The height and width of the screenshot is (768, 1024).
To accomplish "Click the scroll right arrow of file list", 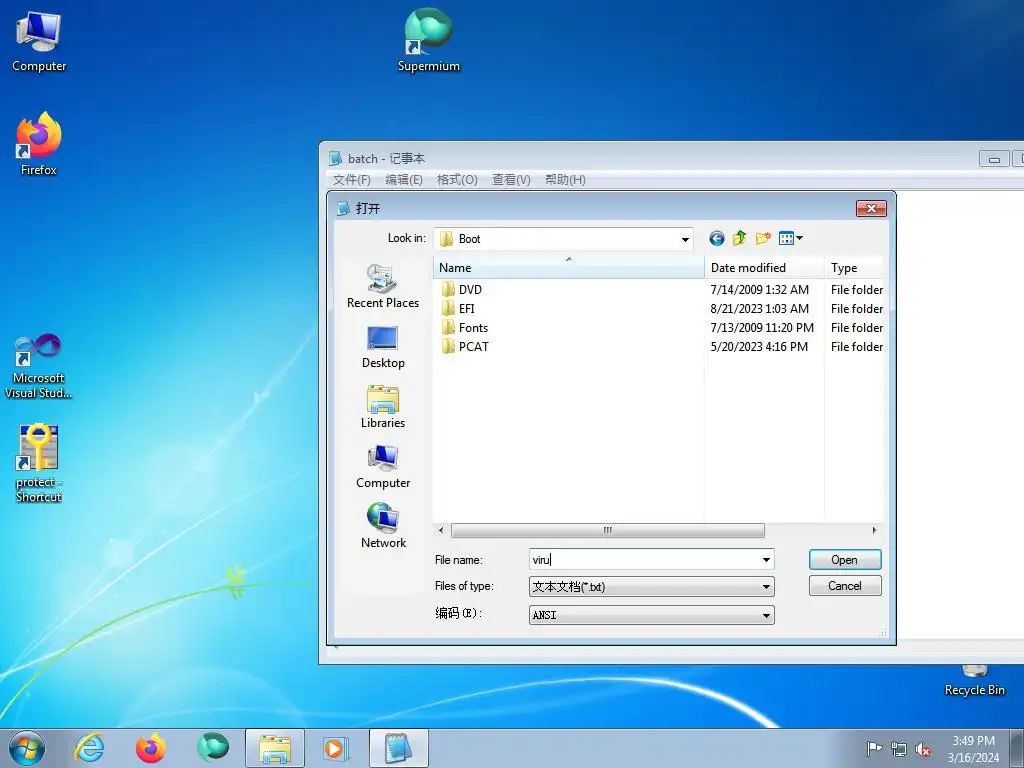I will (874, 530).
